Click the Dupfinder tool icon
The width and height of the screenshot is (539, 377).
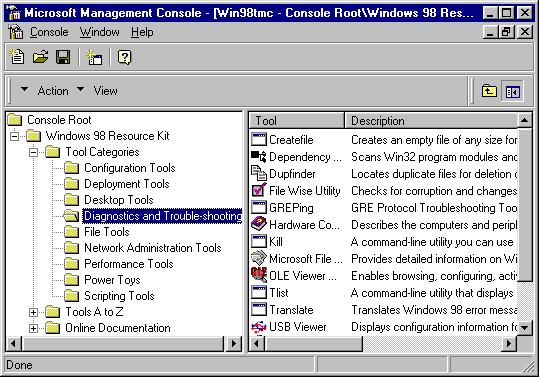click(259, 174)
